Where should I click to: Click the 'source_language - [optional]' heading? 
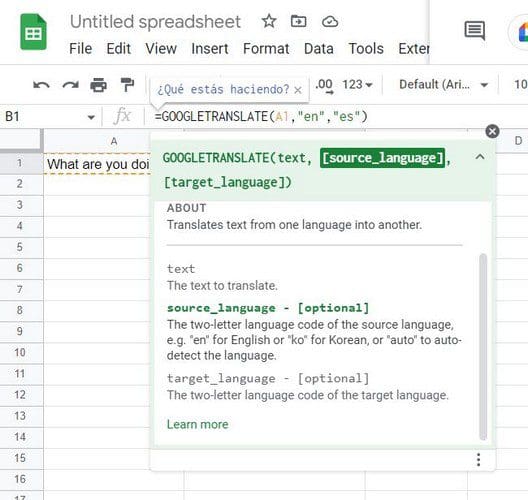click(268, 308)
